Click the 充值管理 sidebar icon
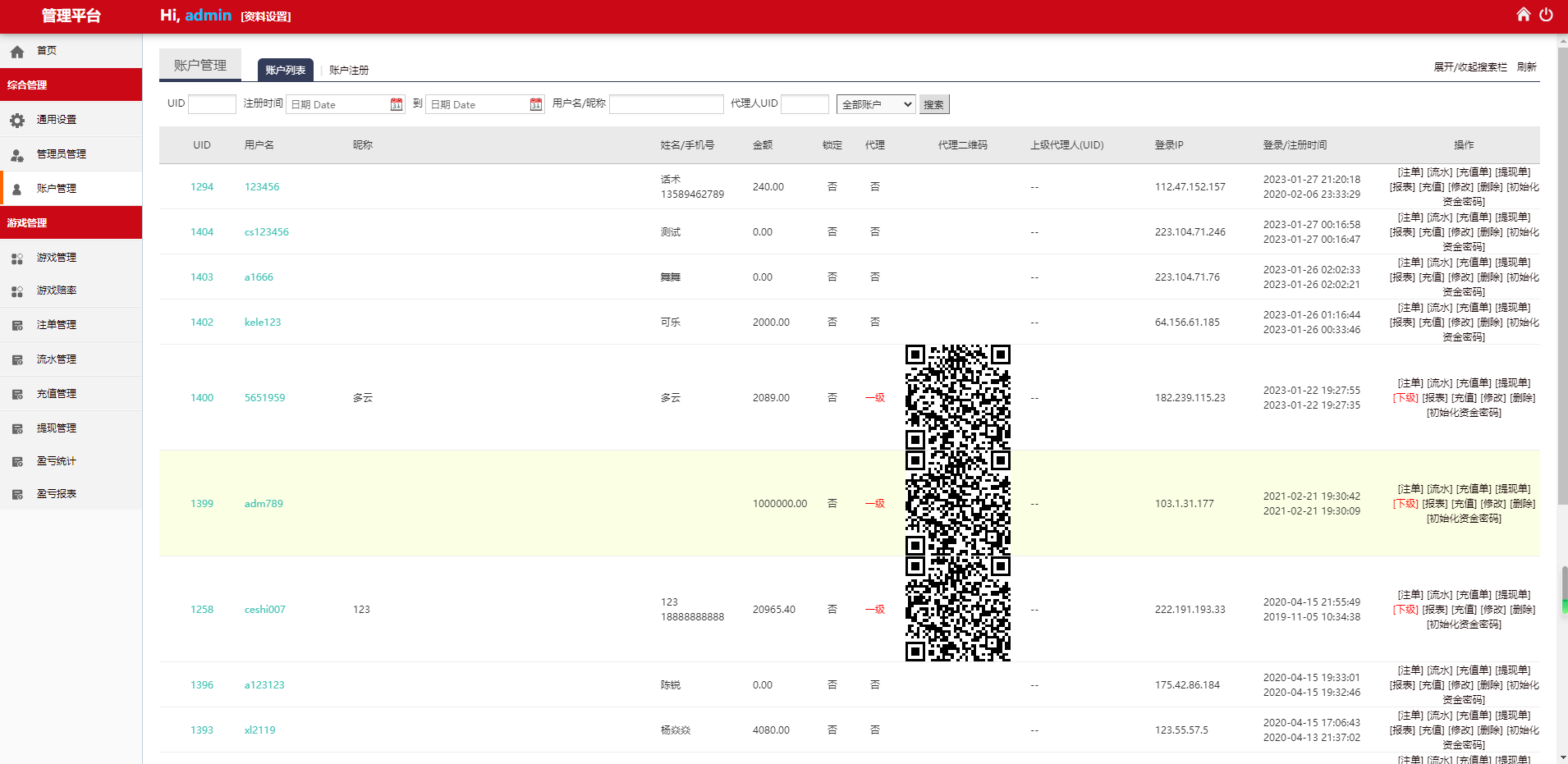 point(17,394)
